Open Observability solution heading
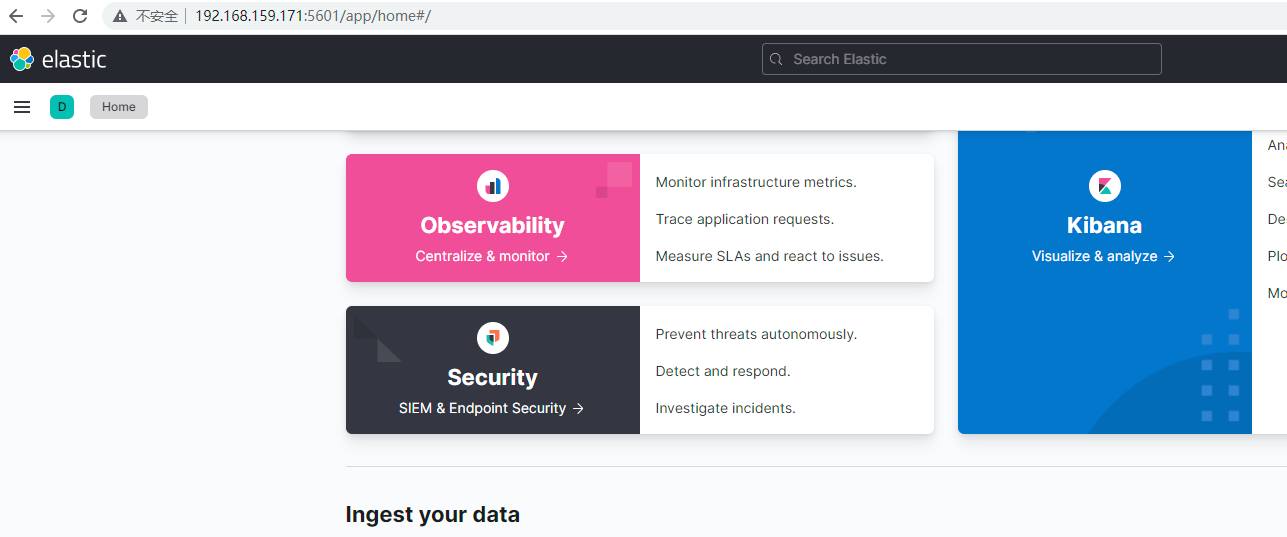This screenshot has width=1287, height=537. tap(493, 225)
